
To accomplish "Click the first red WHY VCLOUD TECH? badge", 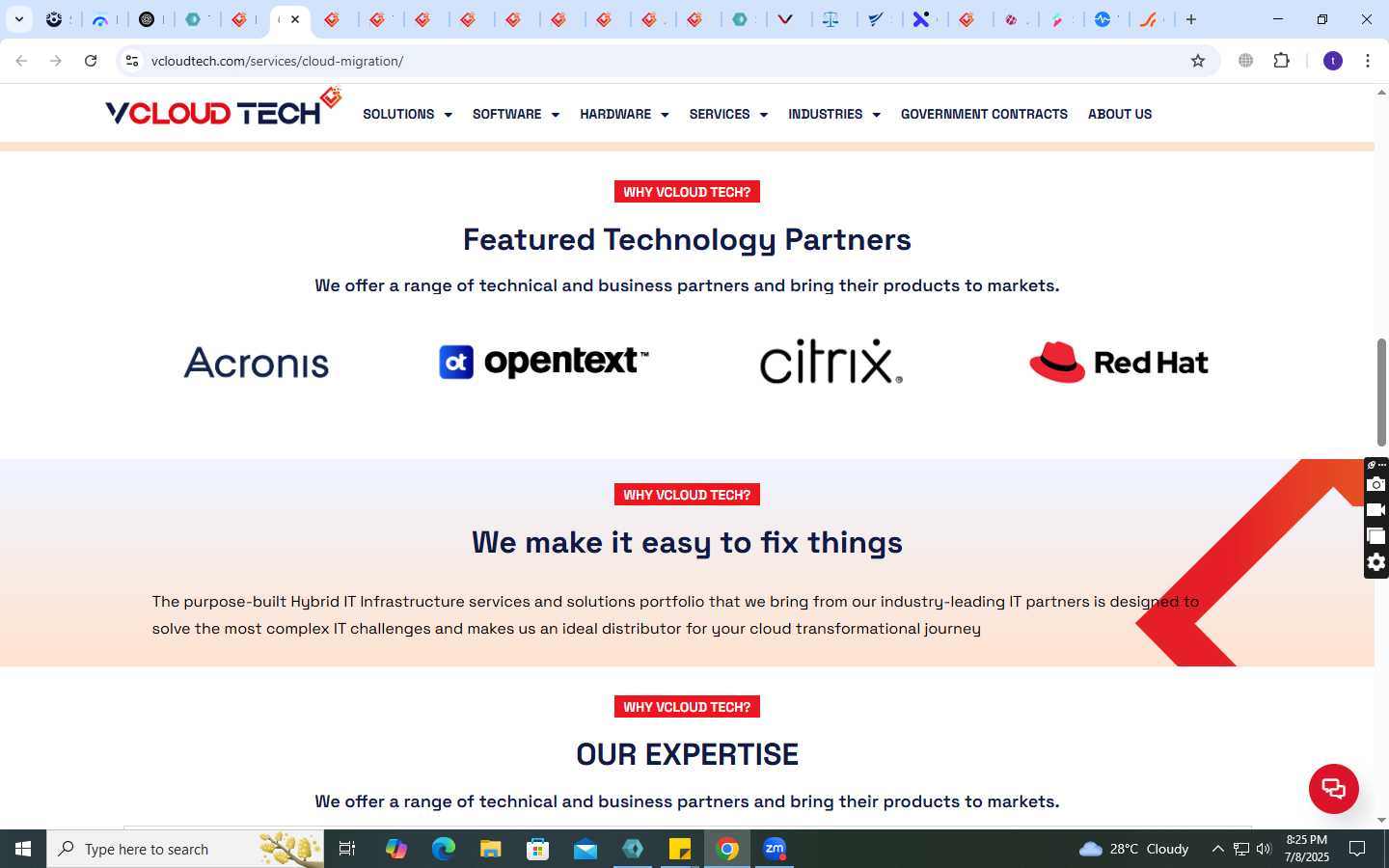I will (x=687, y=192).
